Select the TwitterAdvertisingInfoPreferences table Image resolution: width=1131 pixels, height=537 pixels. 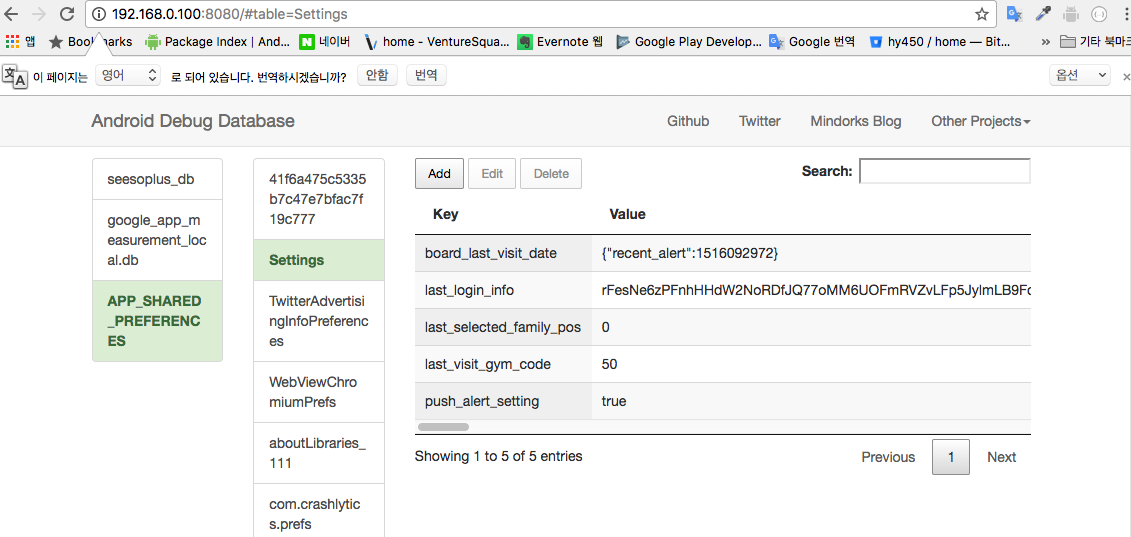(x=318, y=321)
